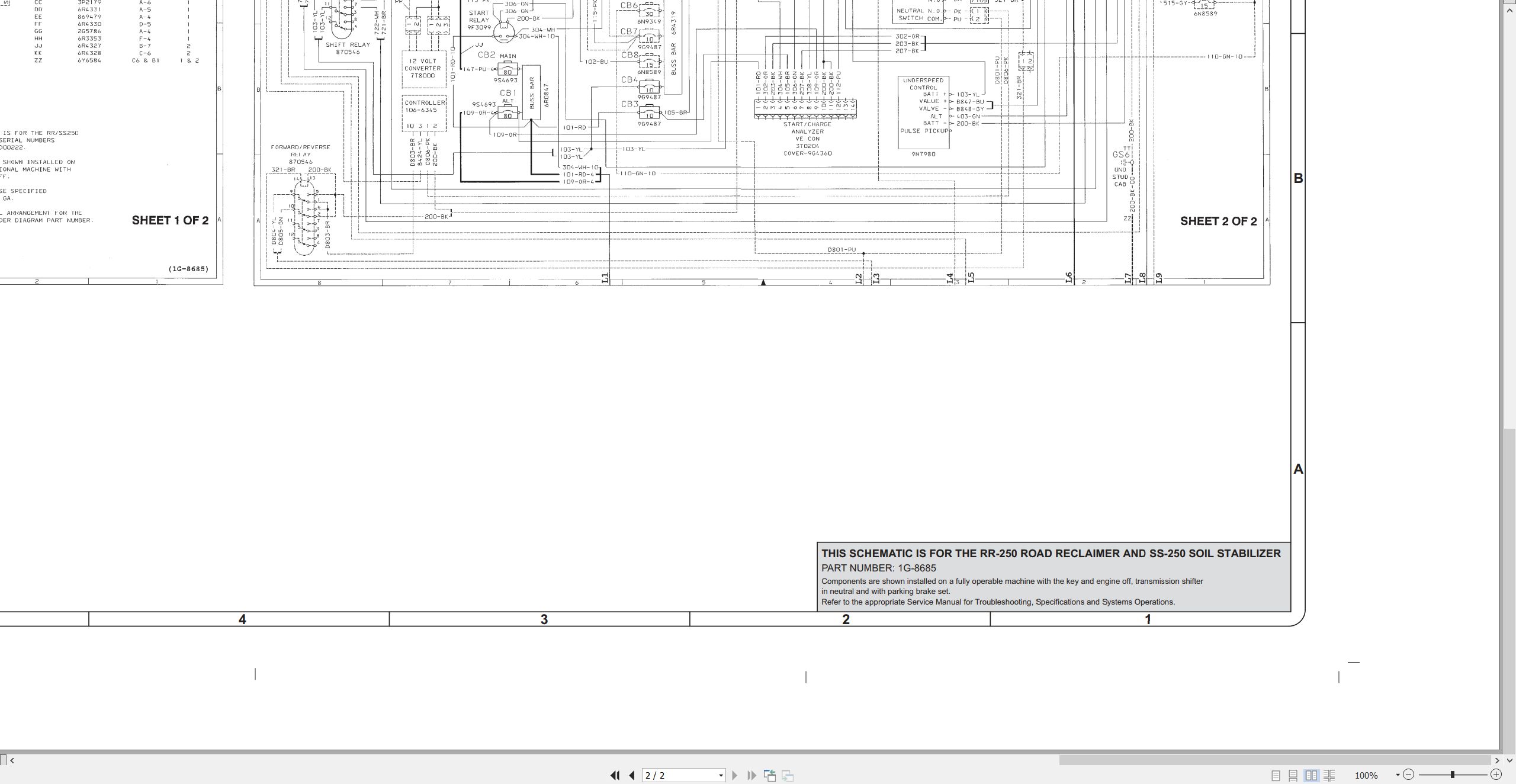Click the next view navigation icon

tap(788, 775)
